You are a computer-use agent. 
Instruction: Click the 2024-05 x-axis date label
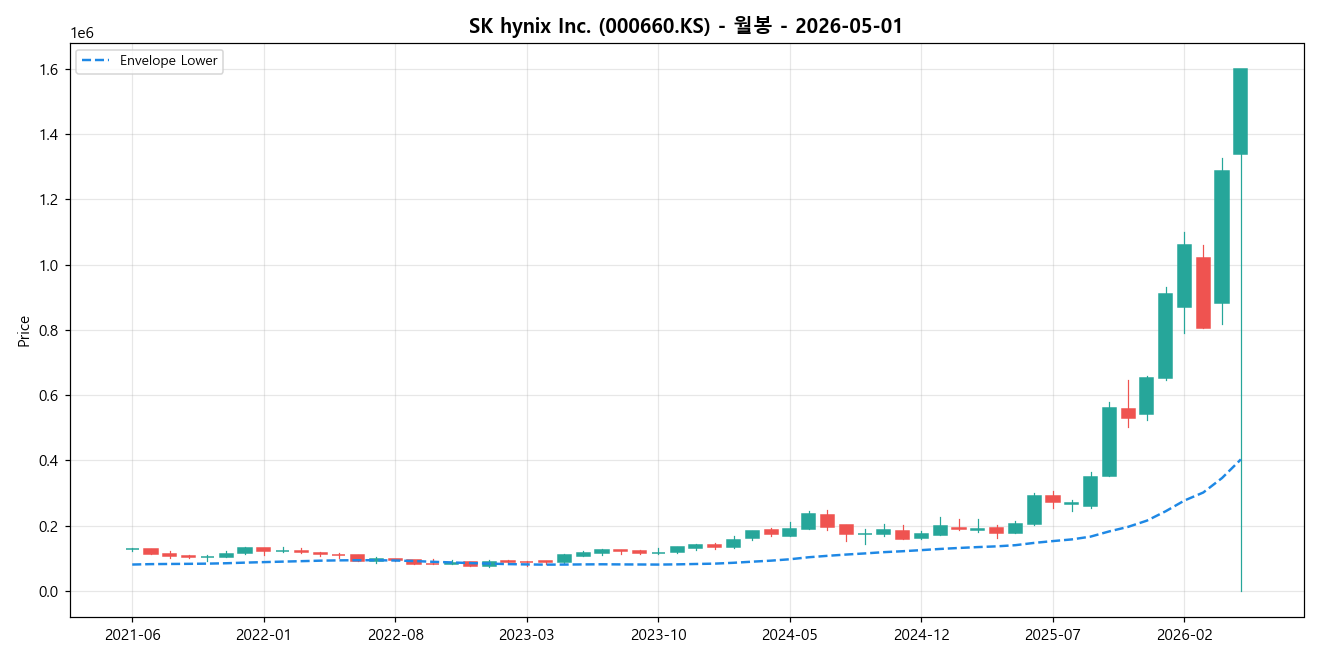[x=790, y=634]
